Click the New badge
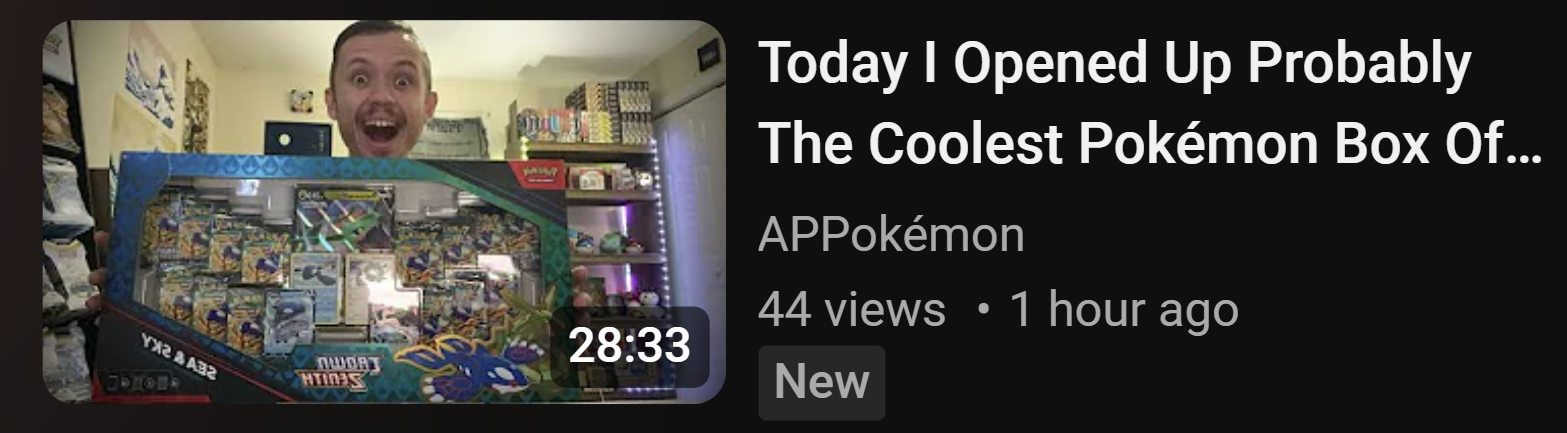Viewport: 1567px width, 433px height. [821, 382]
